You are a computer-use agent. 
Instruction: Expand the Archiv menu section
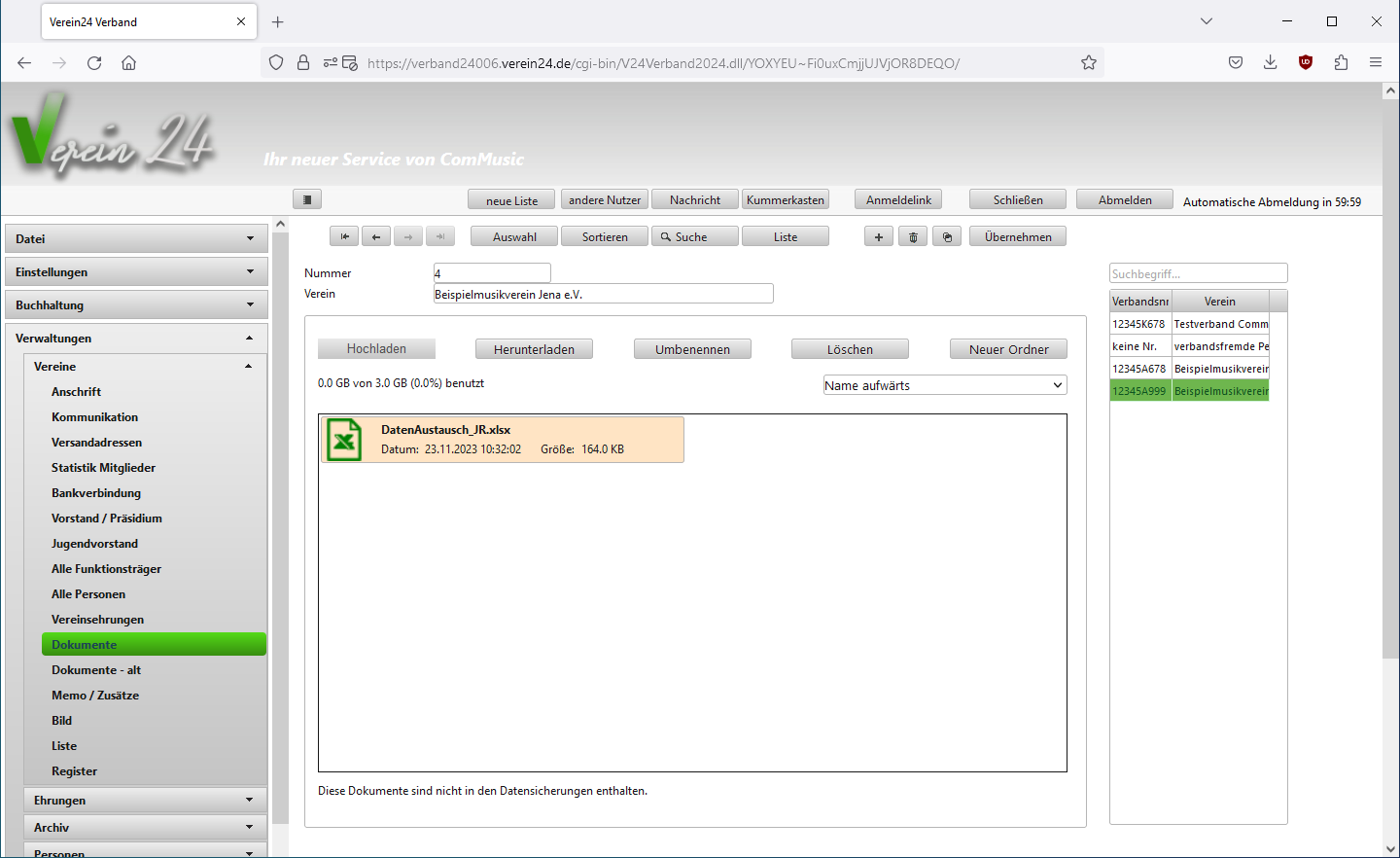pos(145,828)
